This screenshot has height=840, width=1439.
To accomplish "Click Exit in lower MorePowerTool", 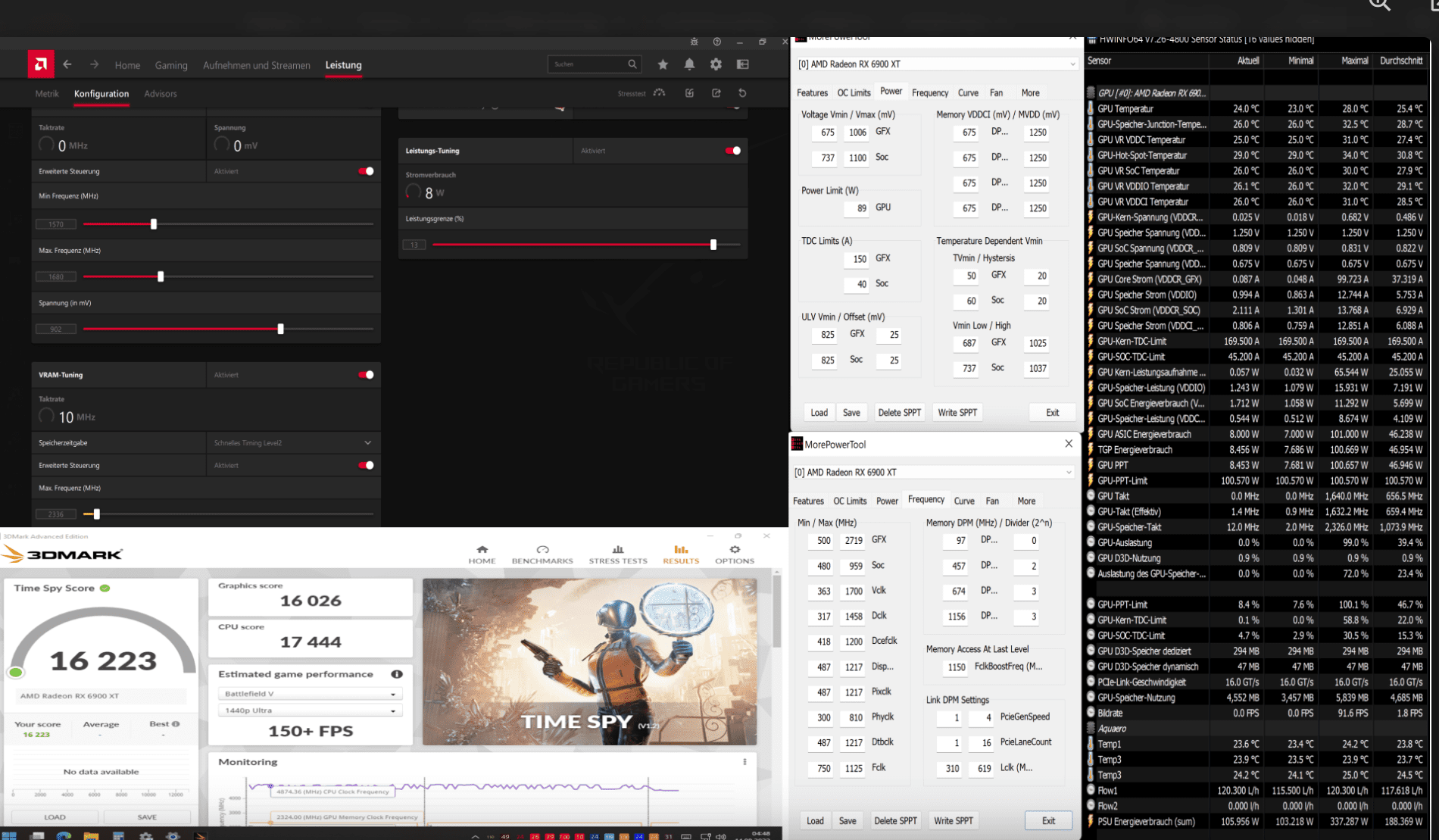I will point(1048,821).
